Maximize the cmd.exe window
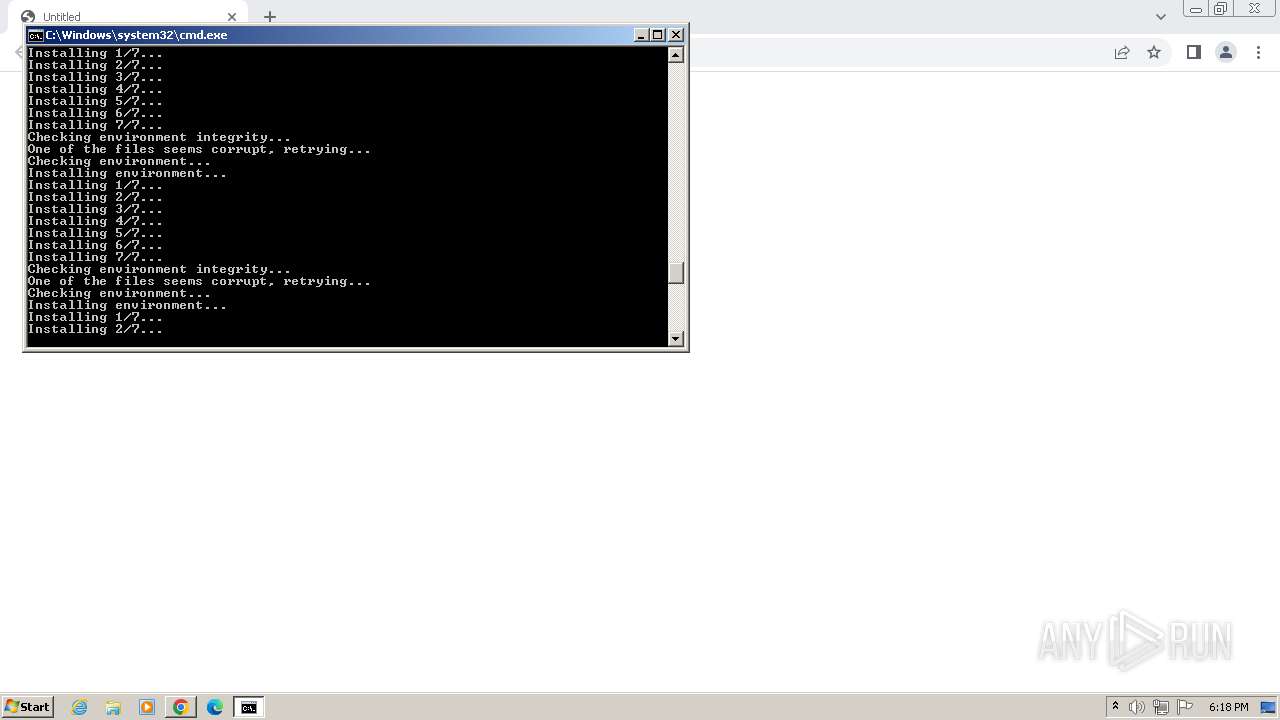Screen dimensions: 1280x720 click(x=658, y=35)
